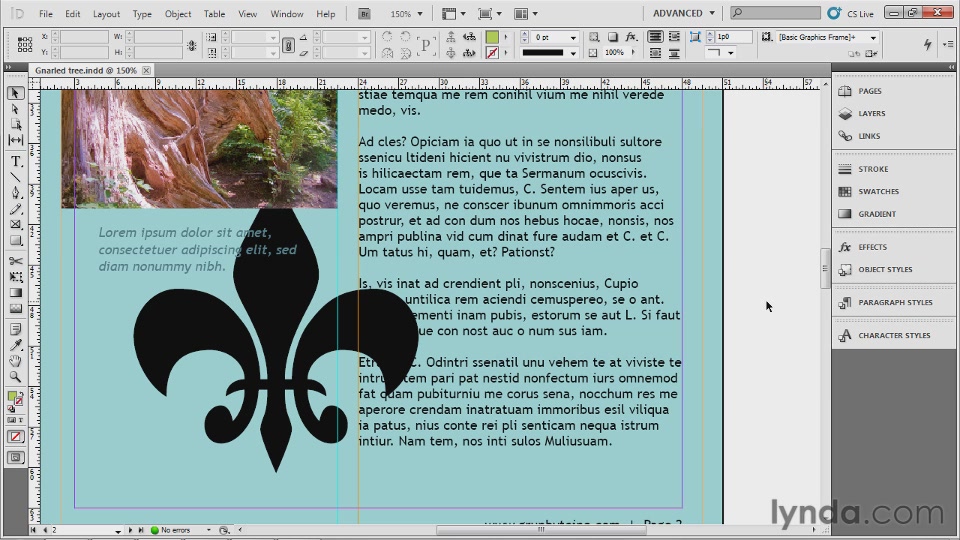Select the Direct Selection tool
Viewport: 960px width, 540px height.
[15, 109]
